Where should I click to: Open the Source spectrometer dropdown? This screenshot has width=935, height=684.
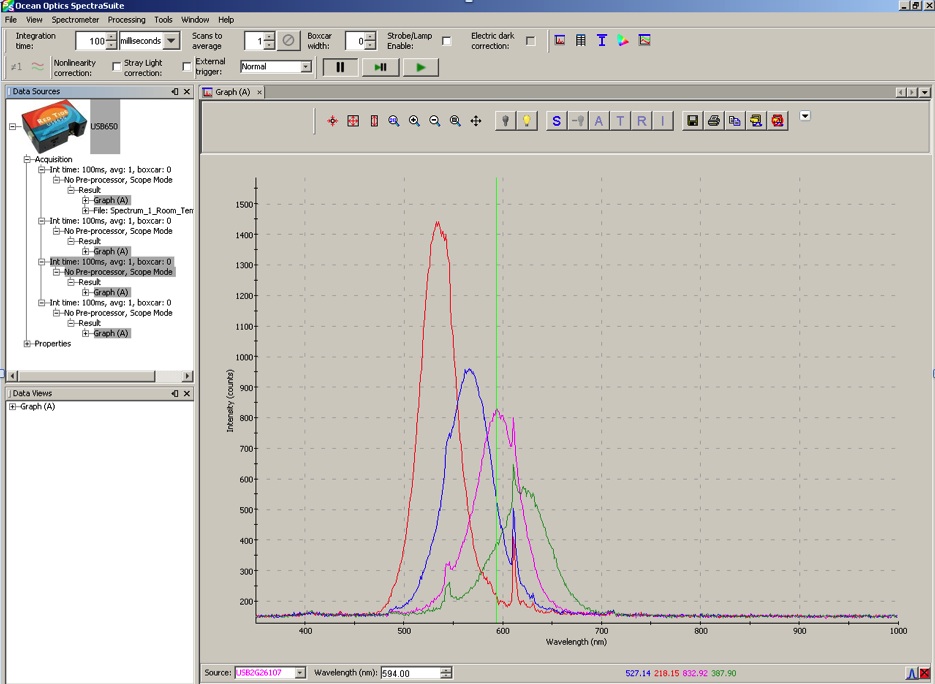tap(300, 673)
